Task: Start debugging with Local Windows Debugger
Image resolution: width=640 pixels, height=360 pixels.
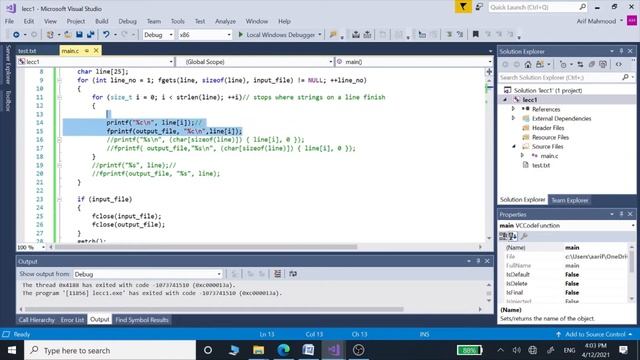Action: click(x=279, y=35)
